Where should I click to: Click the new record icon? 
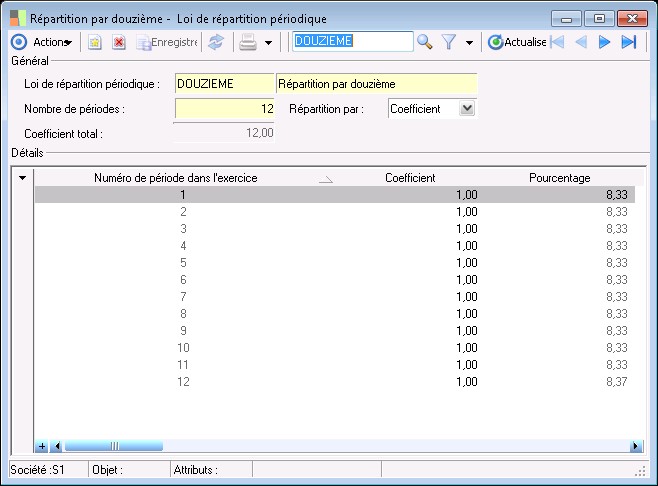(94, 42)
